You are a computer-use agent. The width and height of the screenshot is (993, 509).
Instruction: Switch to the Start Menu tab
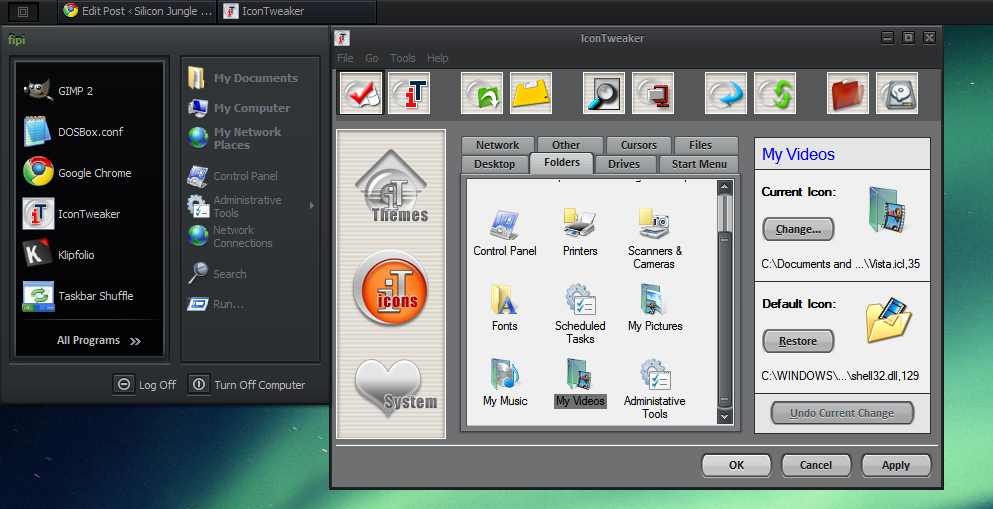(699, 164)
